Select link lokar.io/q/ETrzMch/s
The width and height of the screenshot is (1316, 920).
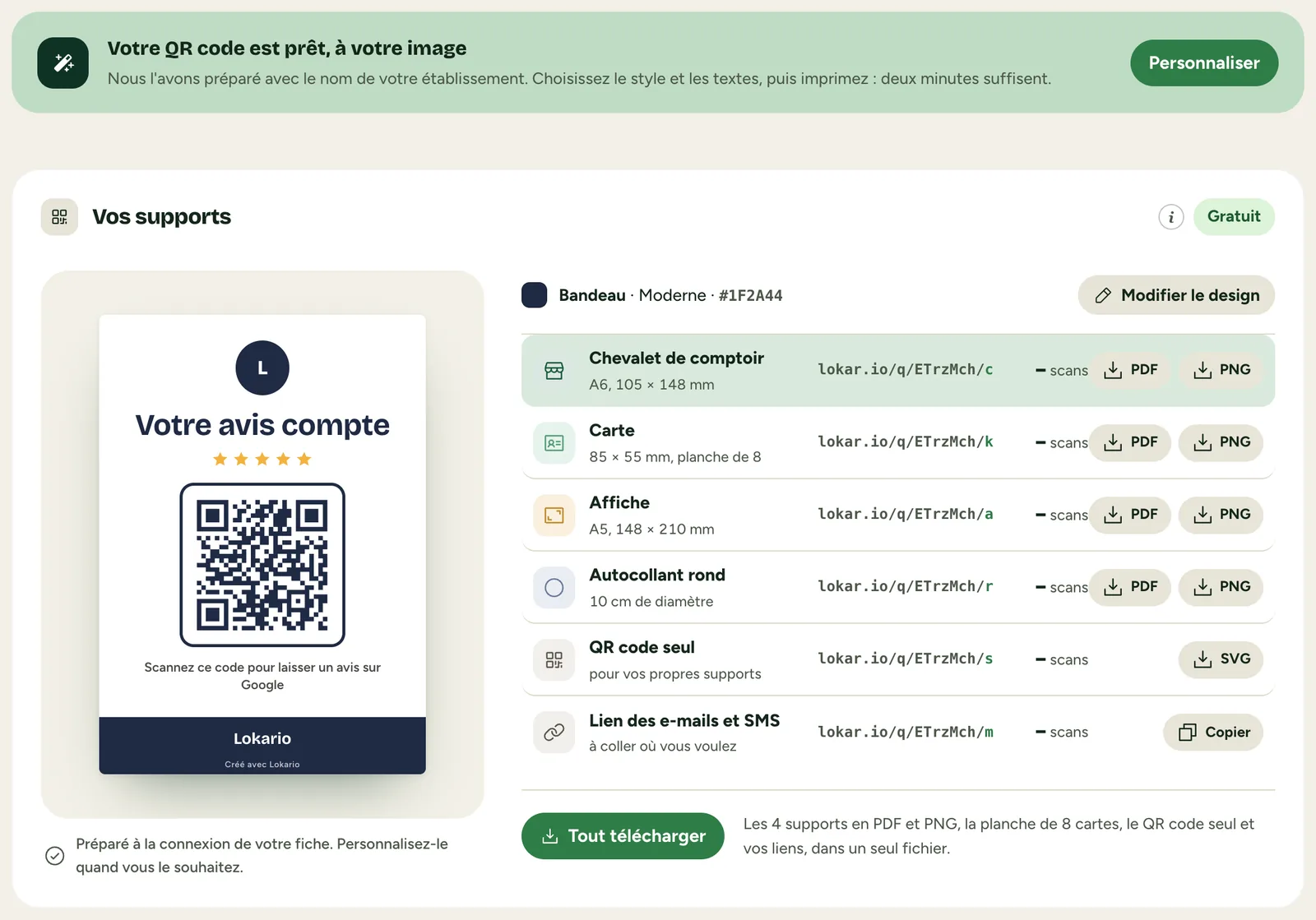pyautogui.click(x=905, y=659)
